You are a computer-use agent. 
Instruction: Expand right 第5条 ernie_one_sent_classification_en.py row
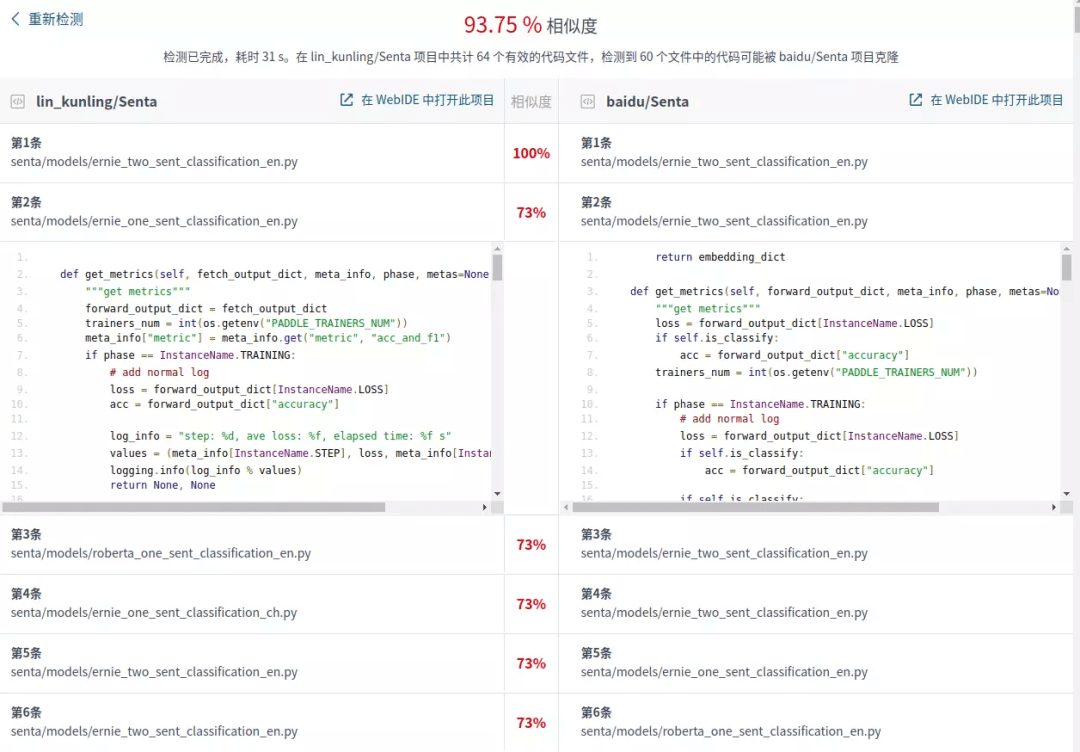816,662
